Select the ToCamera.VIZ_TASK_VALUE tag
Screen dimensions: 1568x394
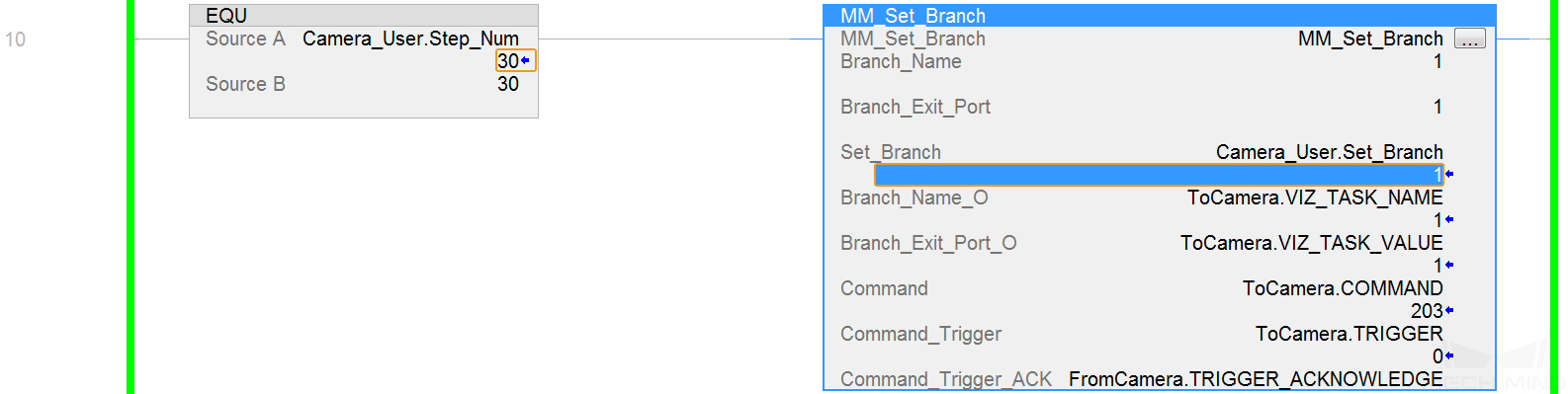point(1312,243)
